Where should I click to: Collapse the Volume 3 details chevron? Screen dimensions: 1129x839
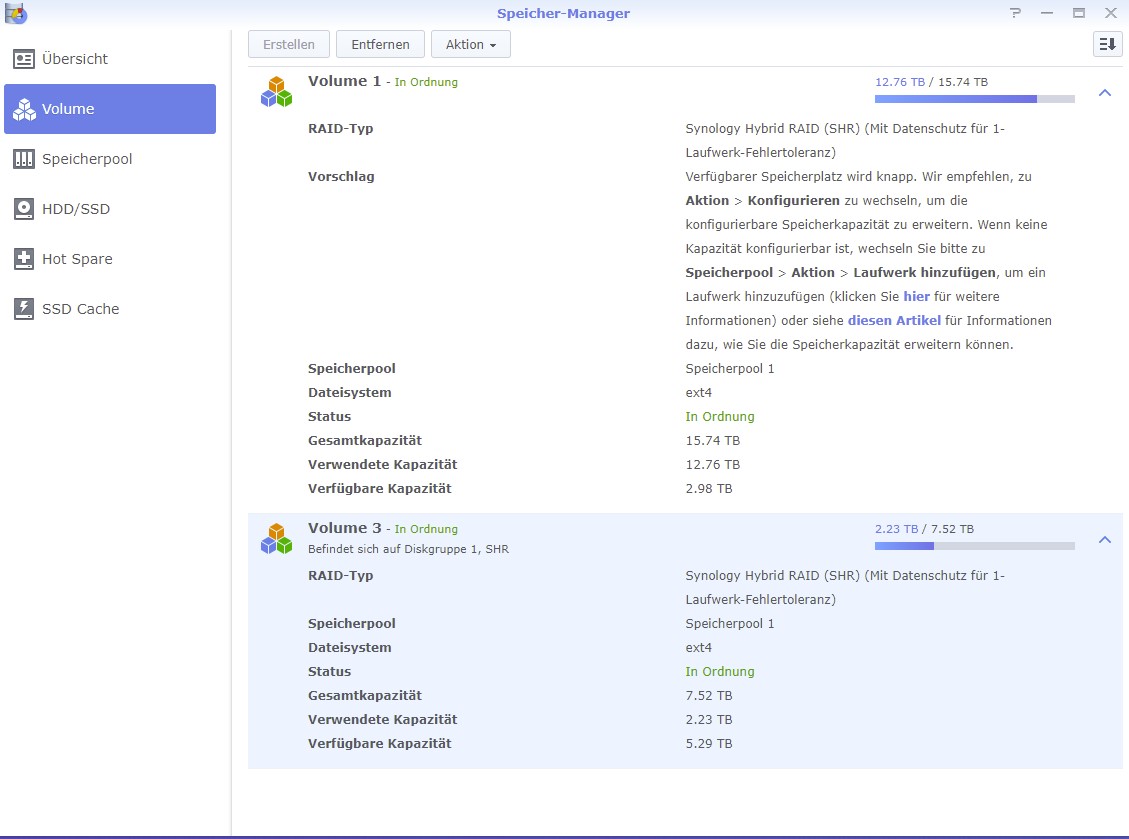pyautogui.click(x=1104, y=539)
